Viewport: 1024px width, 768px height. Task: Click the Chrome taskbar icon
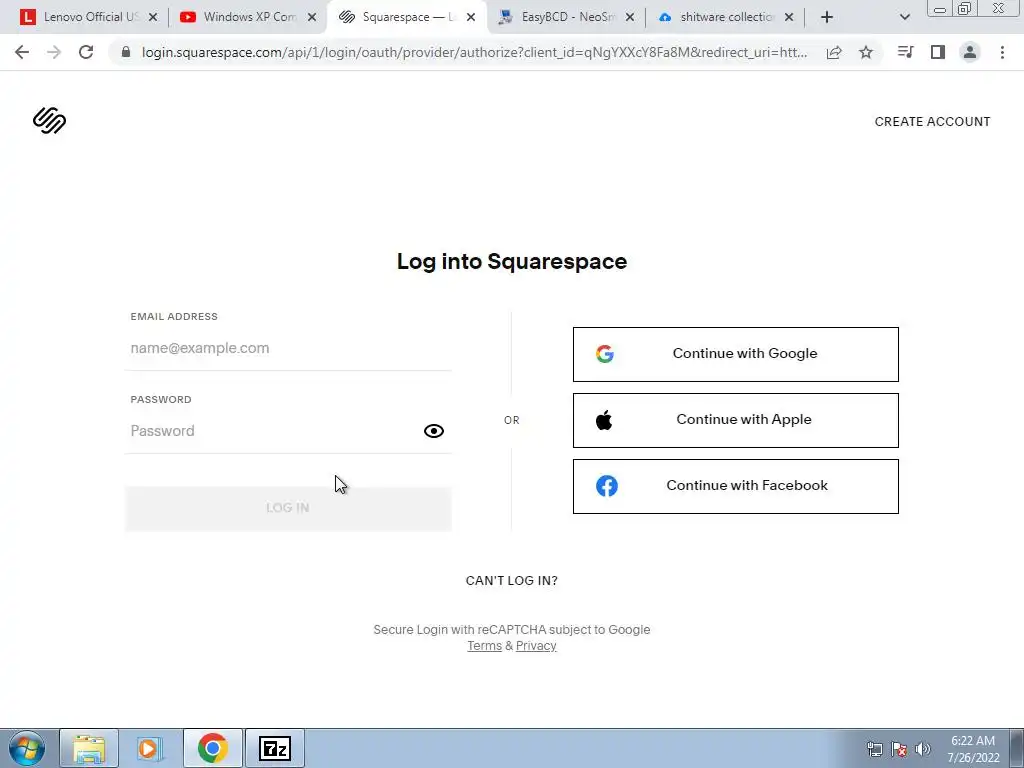(212, 748)
